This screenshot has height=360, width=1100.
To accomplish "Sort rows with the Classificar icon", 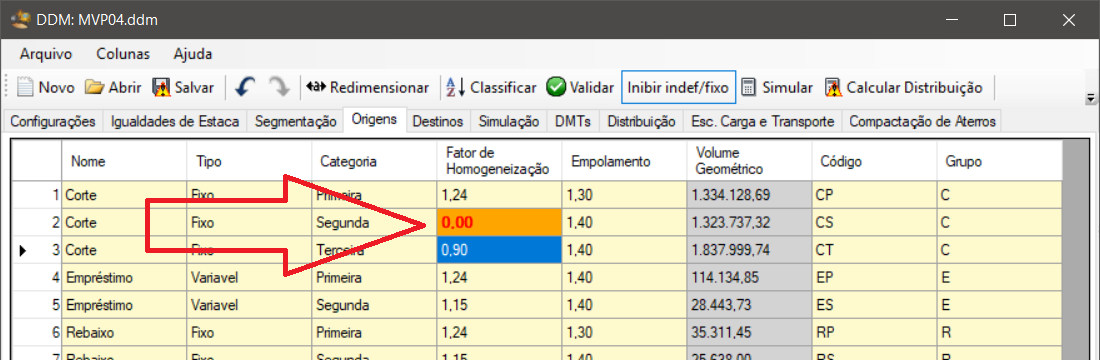I will pos(456,88).
